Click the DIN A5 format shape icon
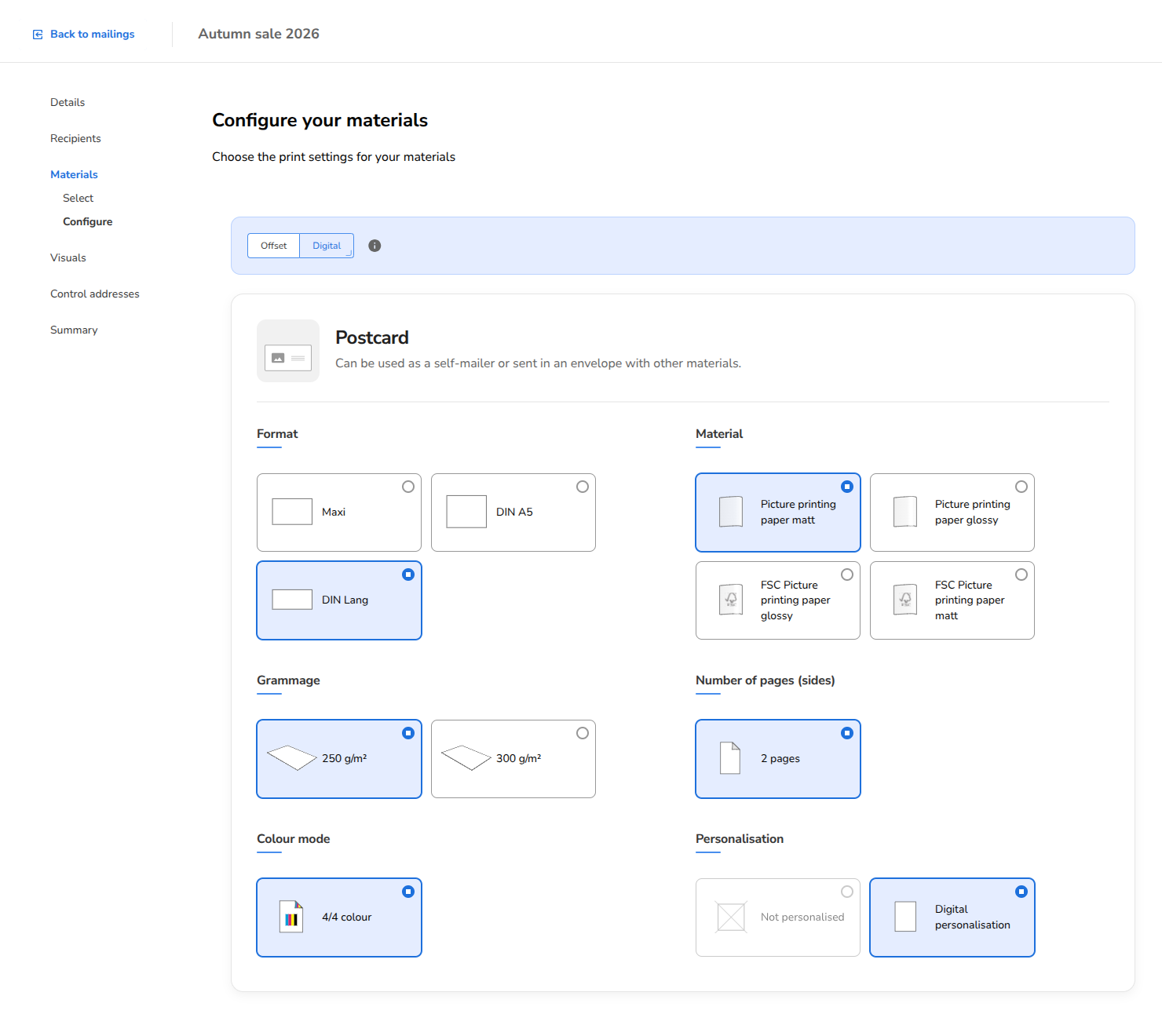 466,512
